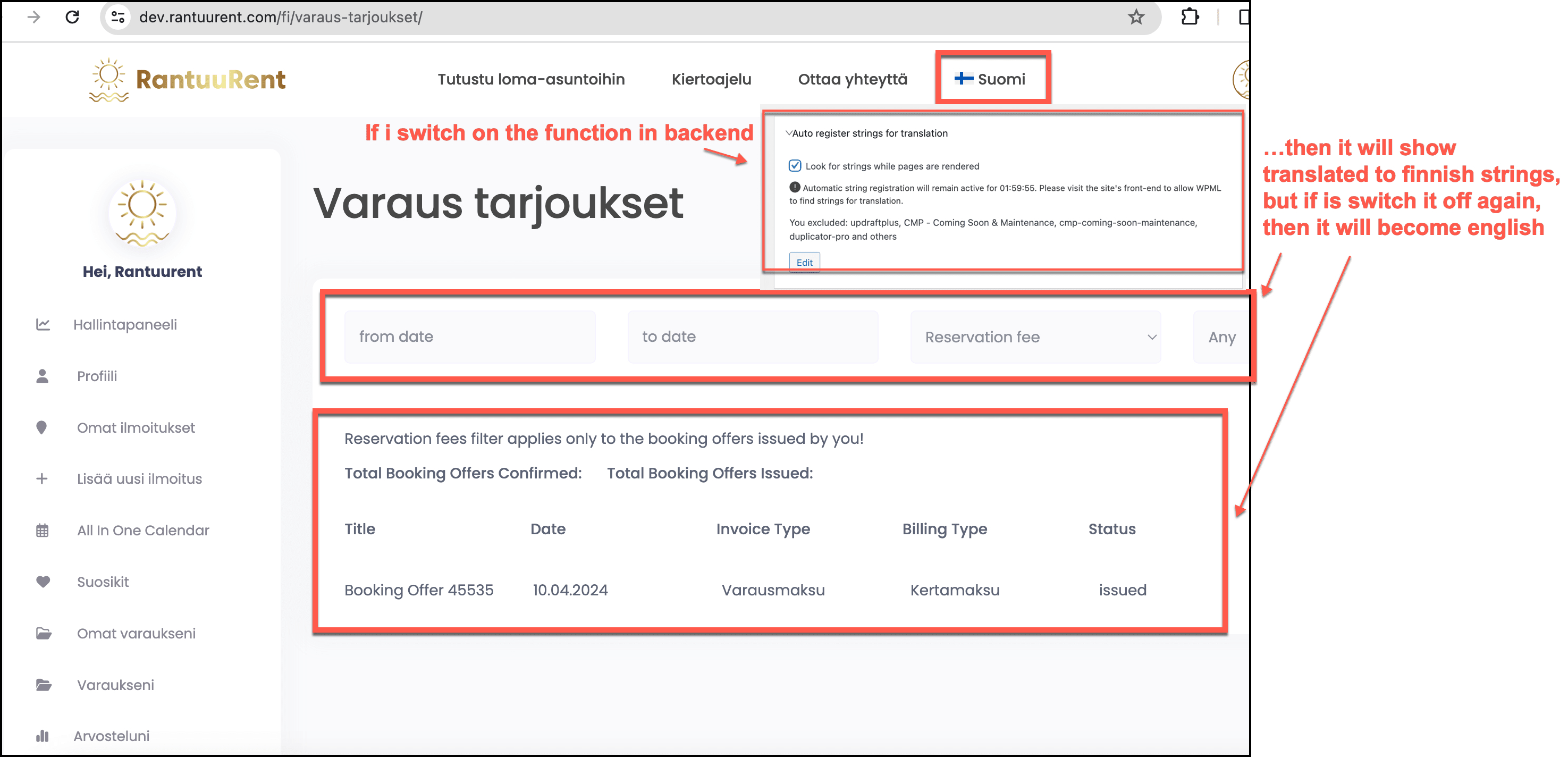Click the browser reload icon

click(x=72, y=17)
